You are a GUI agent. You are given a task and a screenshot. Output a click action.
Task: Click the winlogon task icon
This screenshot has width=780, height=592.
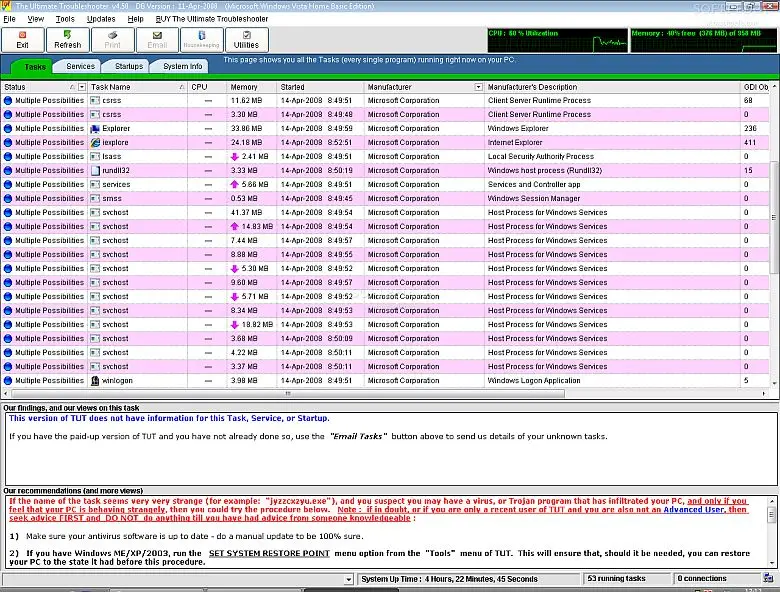(95, 381)
